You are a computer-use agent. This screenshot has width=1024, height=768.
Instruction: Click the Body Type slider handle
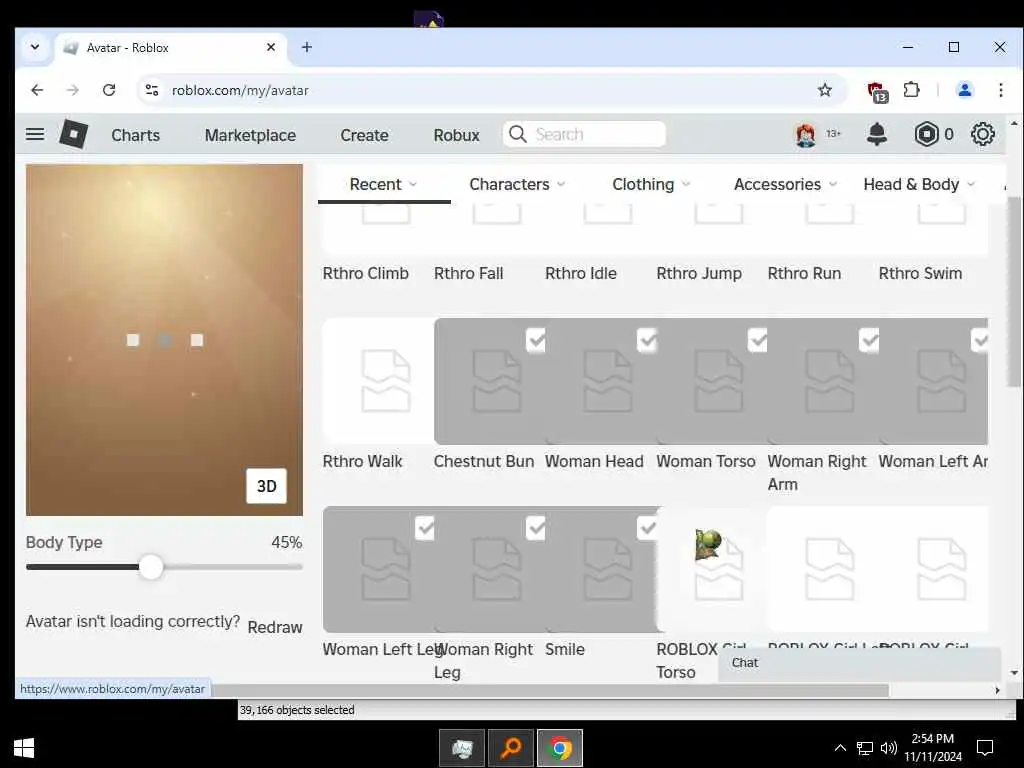[151, 567]
